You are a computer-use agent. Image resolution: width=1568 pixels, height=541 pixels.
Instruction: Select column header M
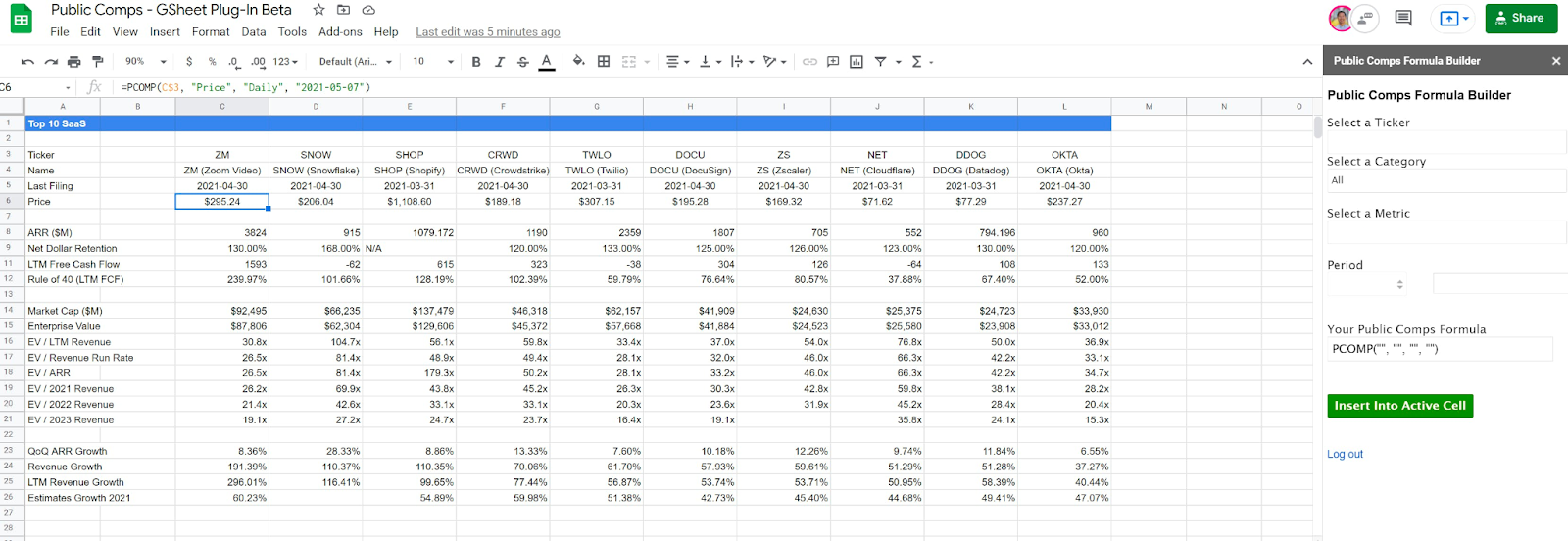coord(1149,107)
